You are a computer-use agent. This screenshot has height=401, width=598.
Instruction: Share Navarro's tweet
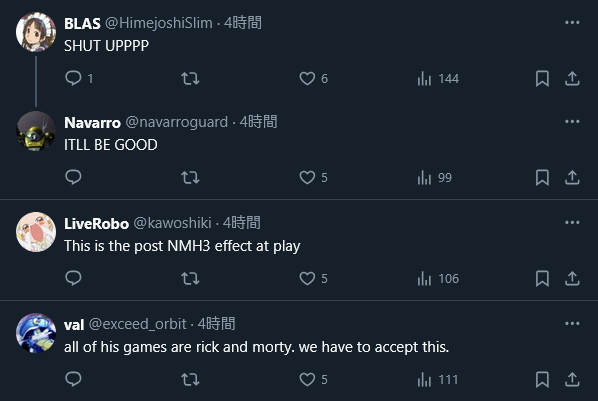(x=572, y=177)
